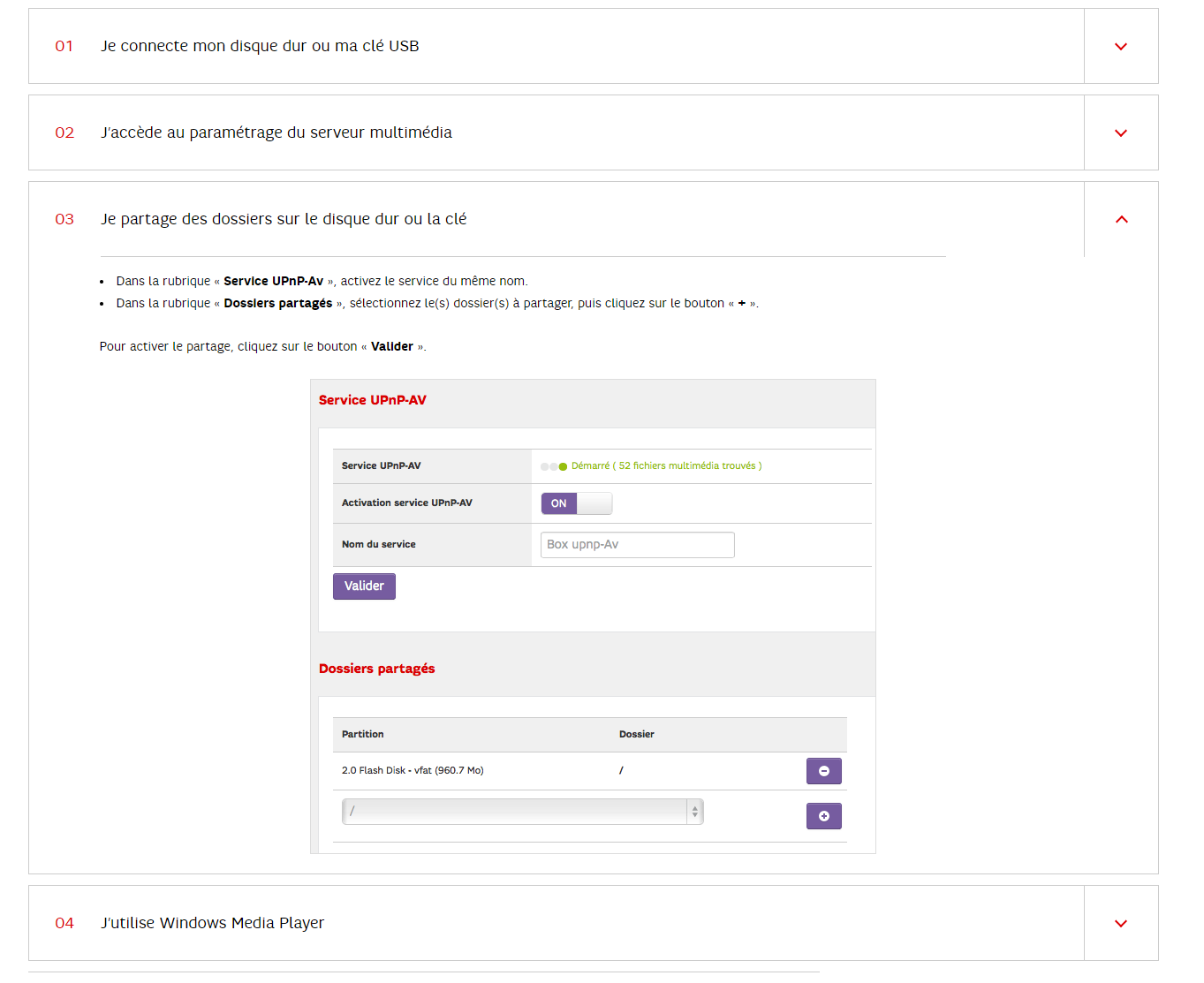Open the partition selection dropdown
Image resolution: width=1204 pixels, height=983 pixels.
click(x=522, y=811)
